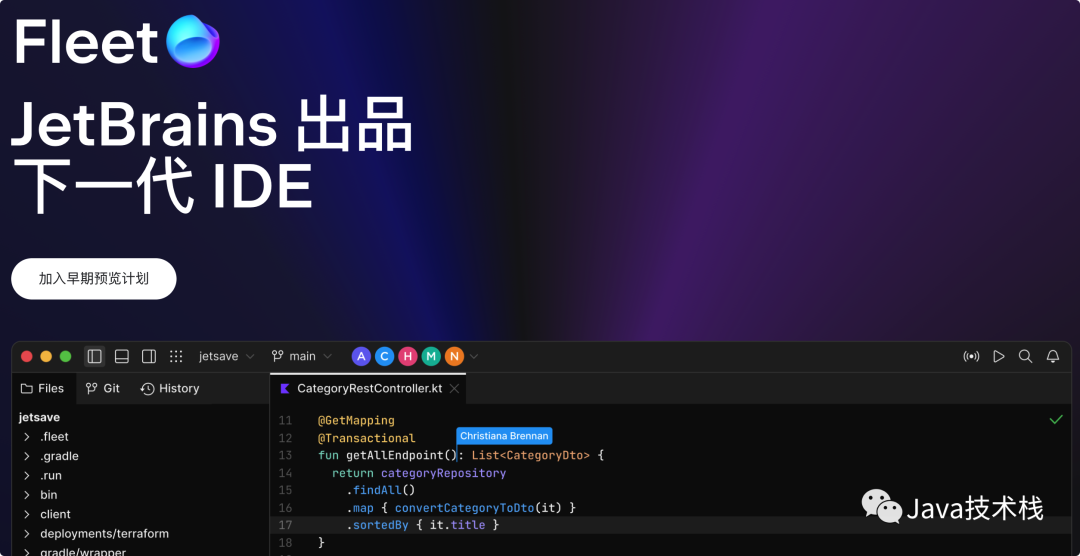Toggle the bottom panel layout icon
1080x556 pixels.
pos(122,356)
